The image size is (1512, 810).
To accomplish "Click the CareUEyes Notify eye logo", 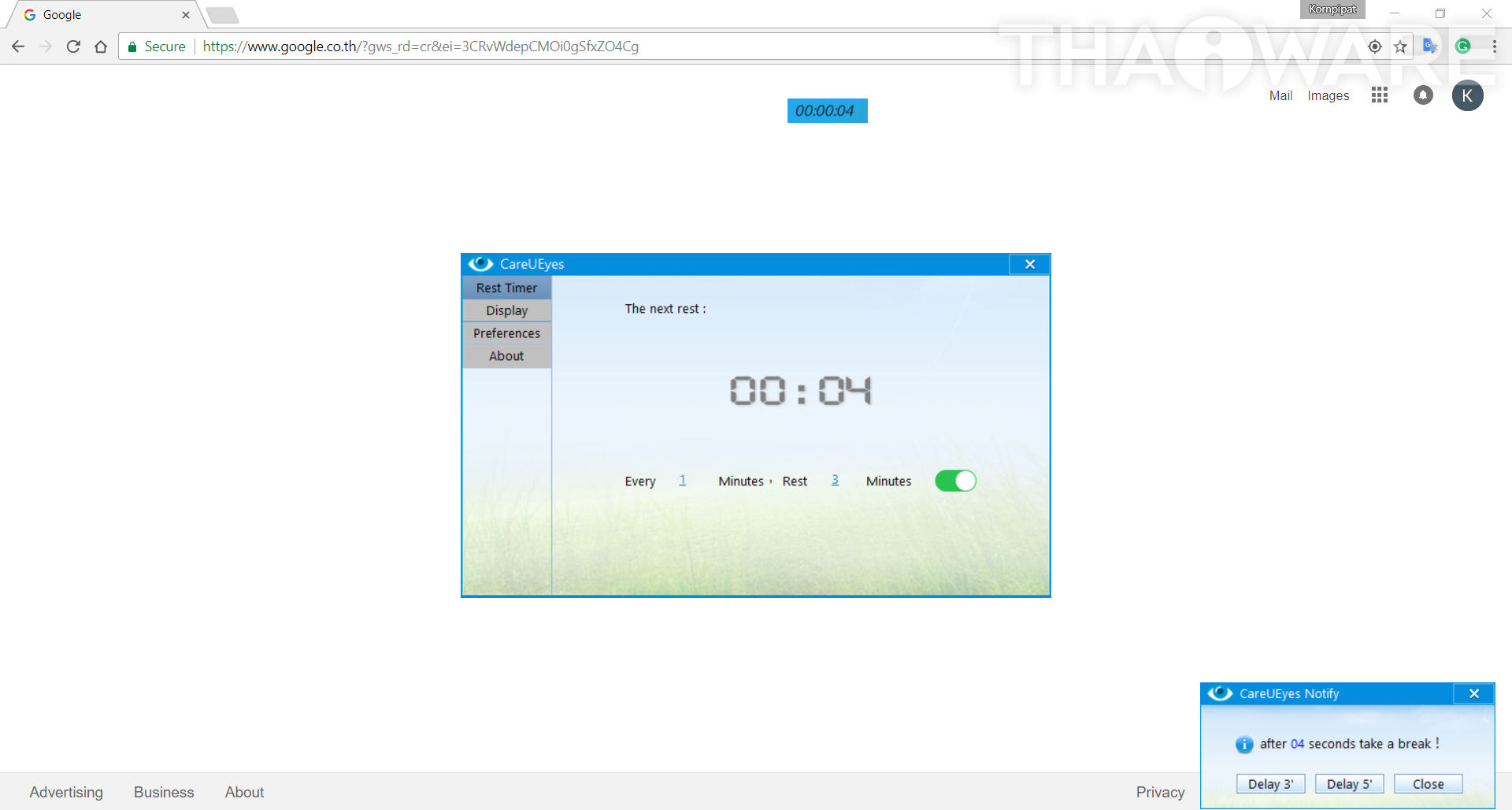I will (1220, 693).
